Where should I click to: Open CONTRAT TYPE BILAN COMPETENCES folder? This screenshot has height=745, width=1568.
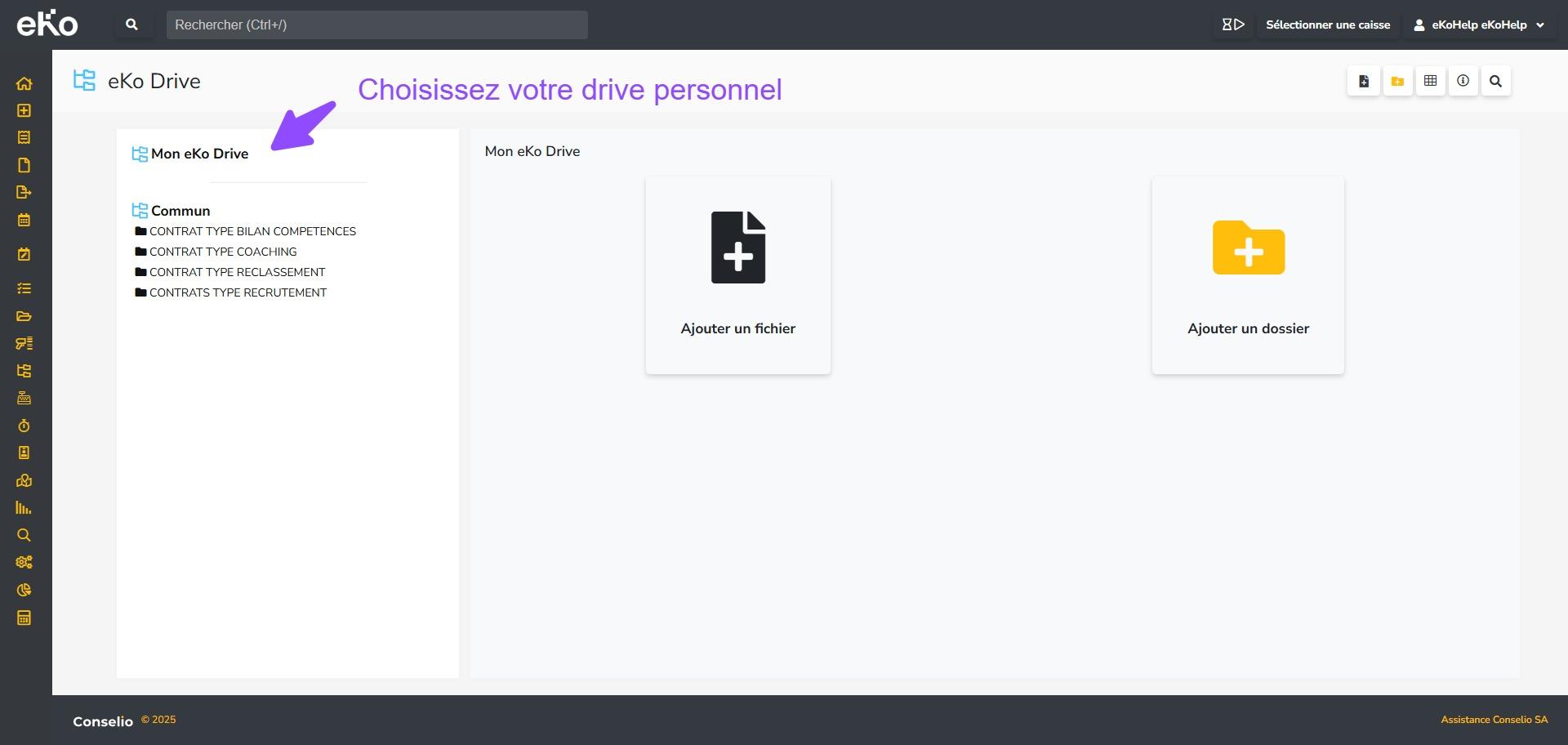[x=252, y=231]
